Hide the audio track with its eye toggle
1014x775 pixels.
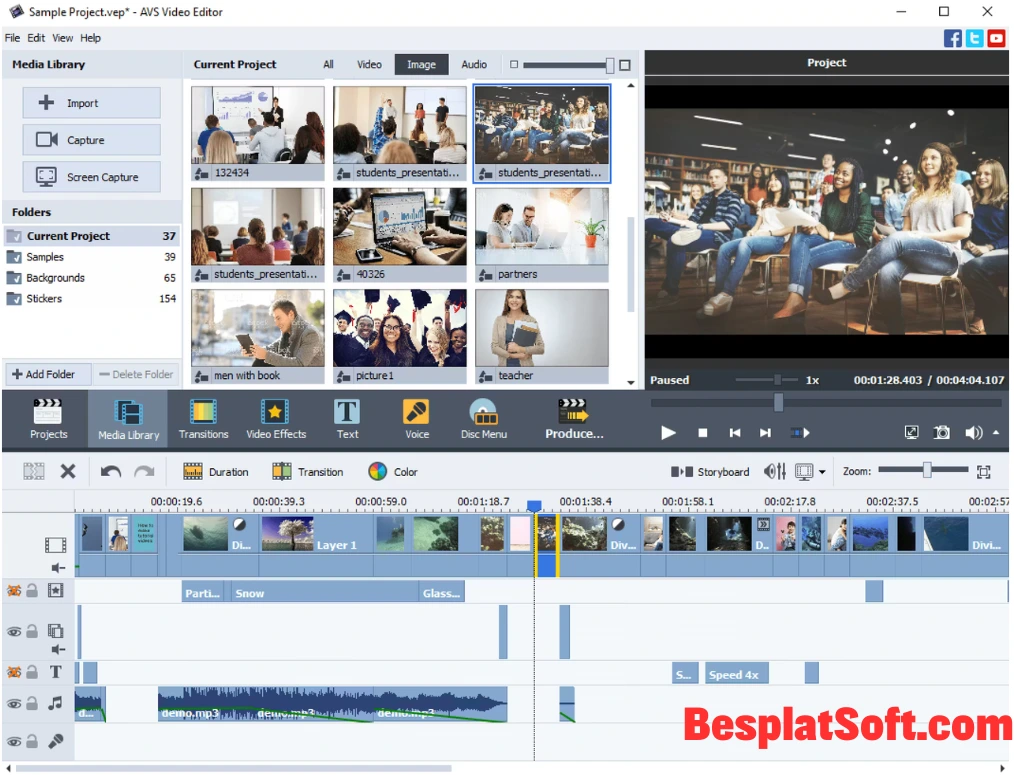pos(13,702)
